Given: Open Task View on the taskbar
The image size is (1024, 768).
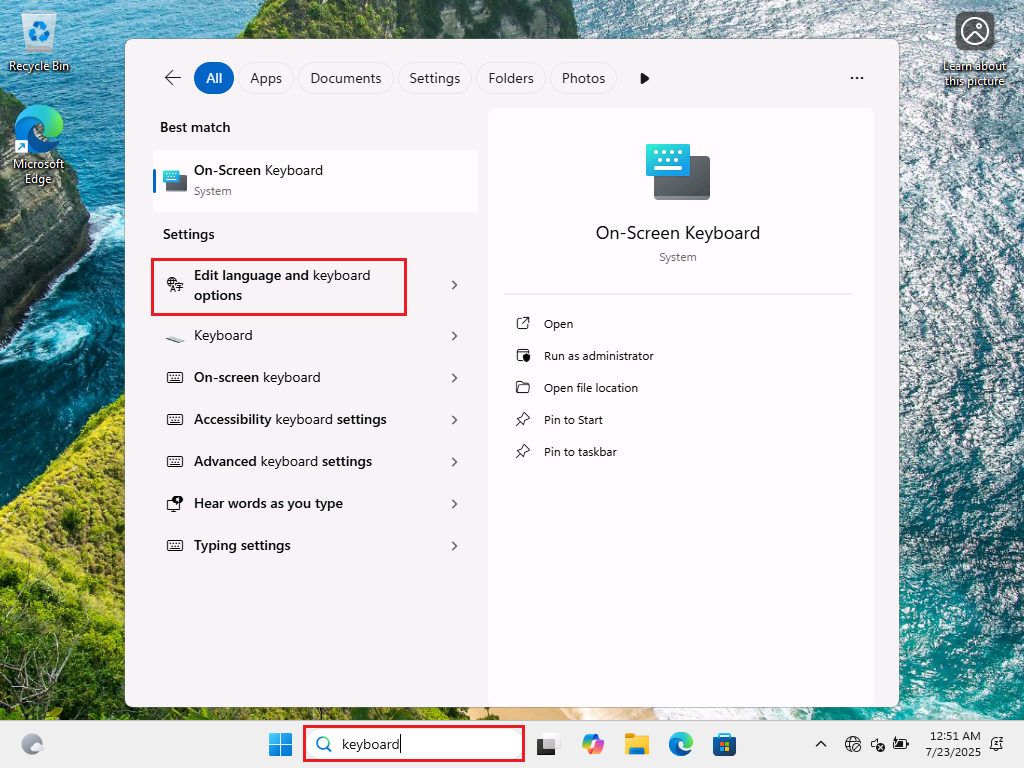Looking at the screenshot, I should [549, 744].
